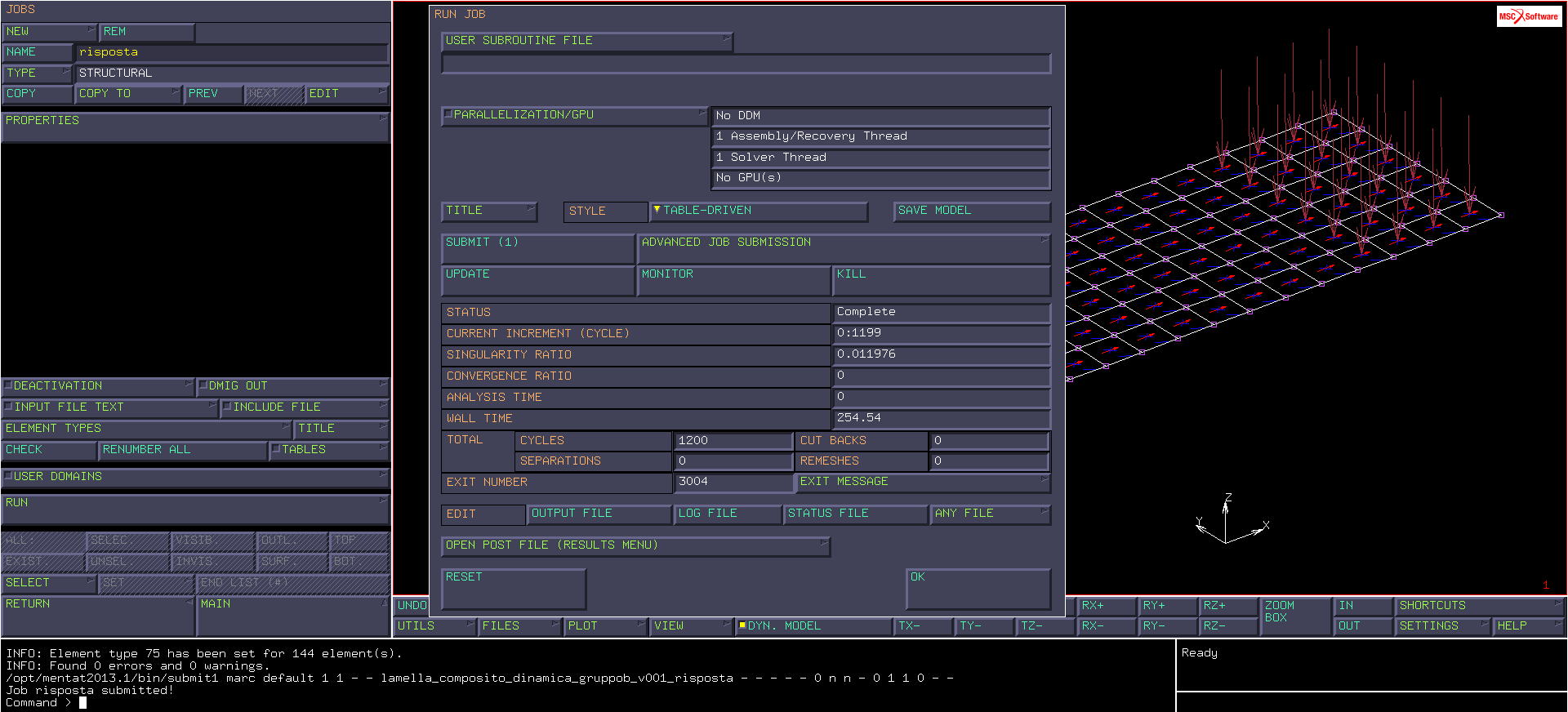This screenshot has height=712, width=1568.
Task: Click RZ+ rotation button
Action: (x=1229, y=606)
